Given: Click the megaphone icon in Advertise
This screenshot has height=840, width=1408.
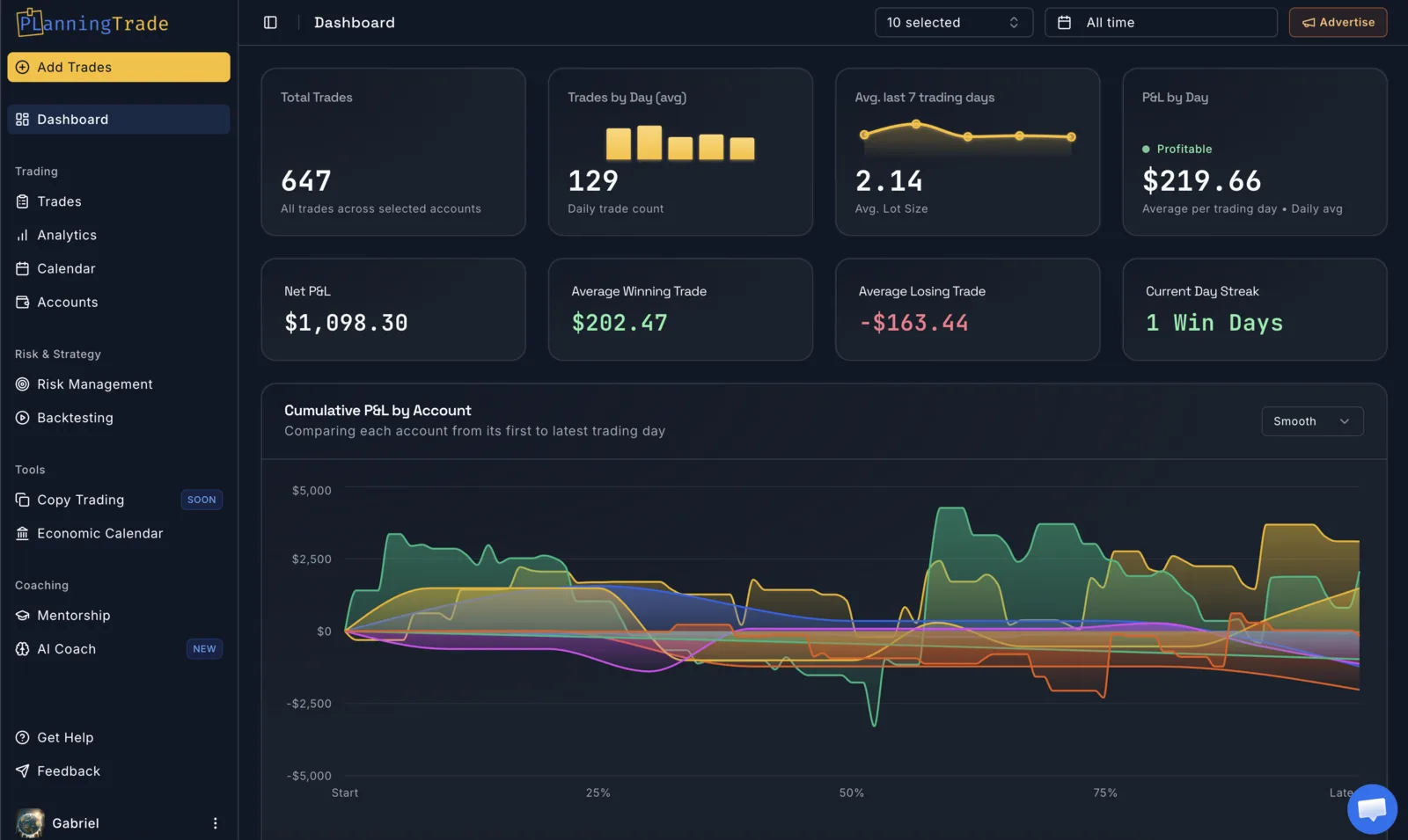Looking at the screenshot, I should pyautogui.click(x=1309, y=22).
